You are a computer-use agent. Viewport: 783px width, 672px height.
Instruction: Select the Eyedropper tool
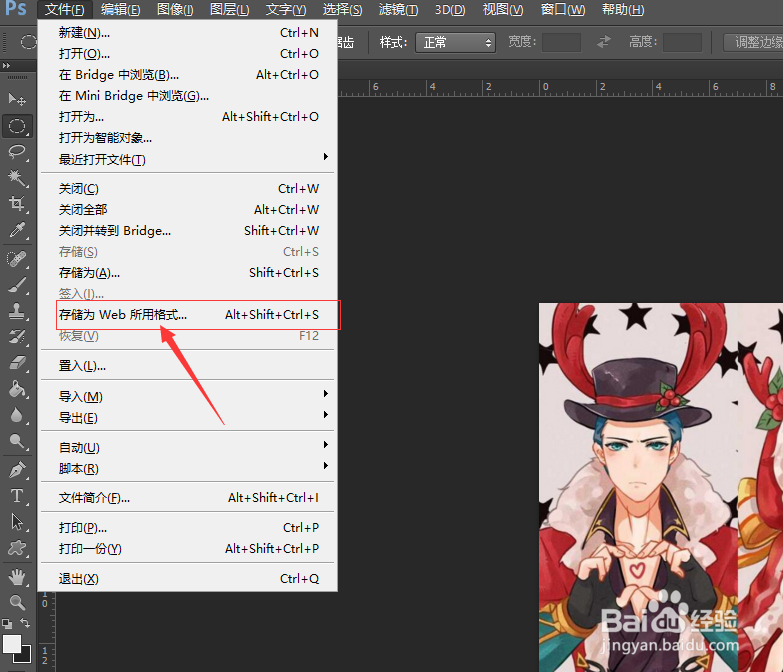17,230
